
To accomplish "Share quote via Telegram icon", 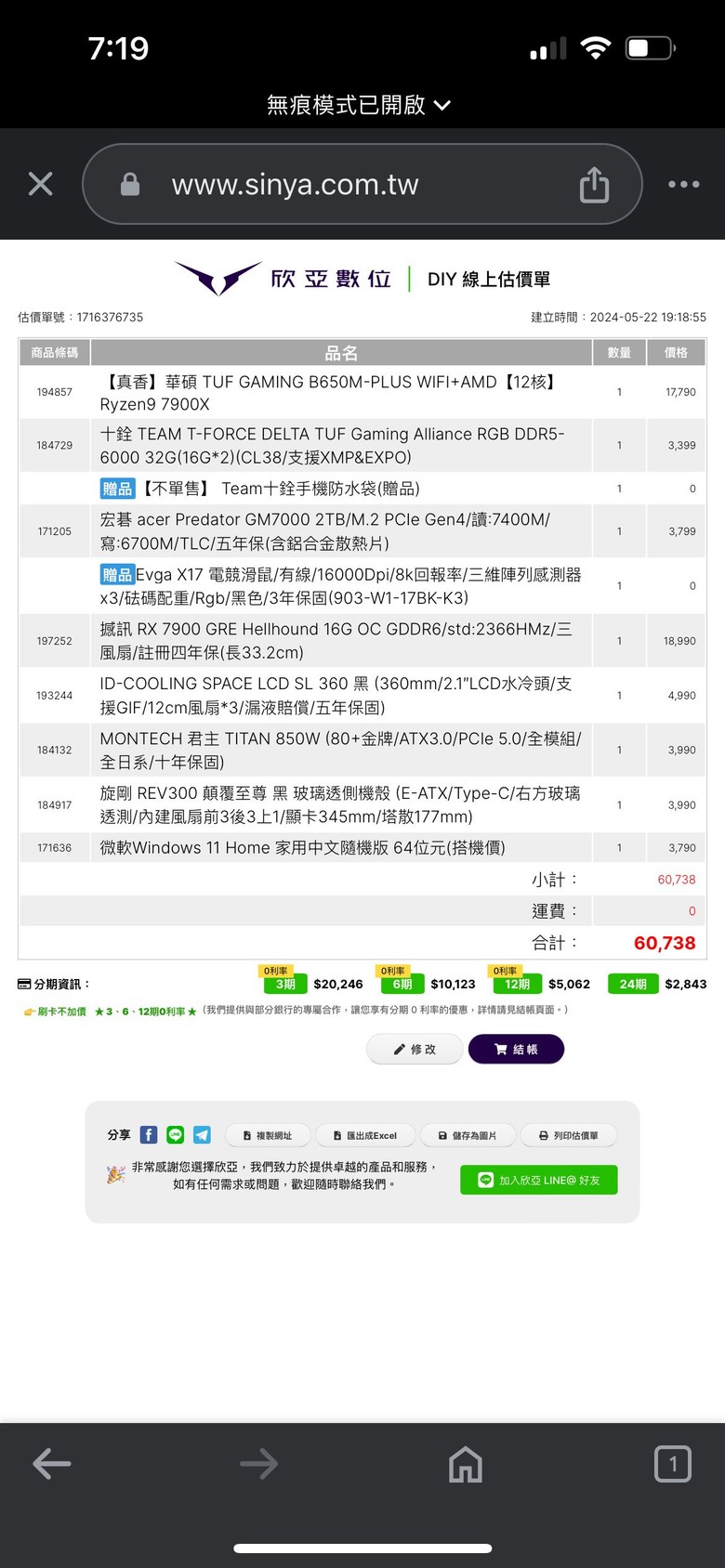I will (202, 1135).
